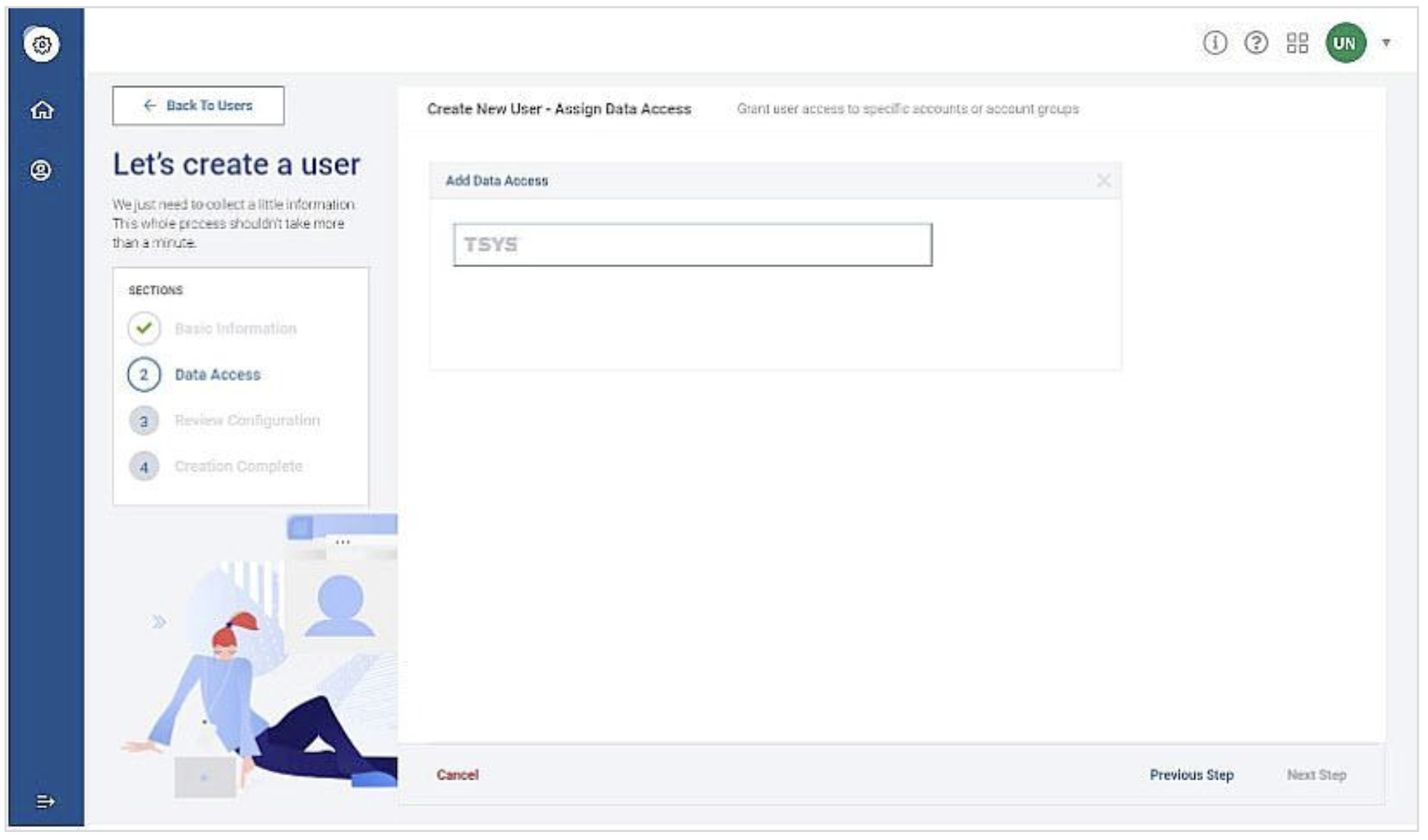
Task: Click the TSYS search input field
Action: point(691,245)
